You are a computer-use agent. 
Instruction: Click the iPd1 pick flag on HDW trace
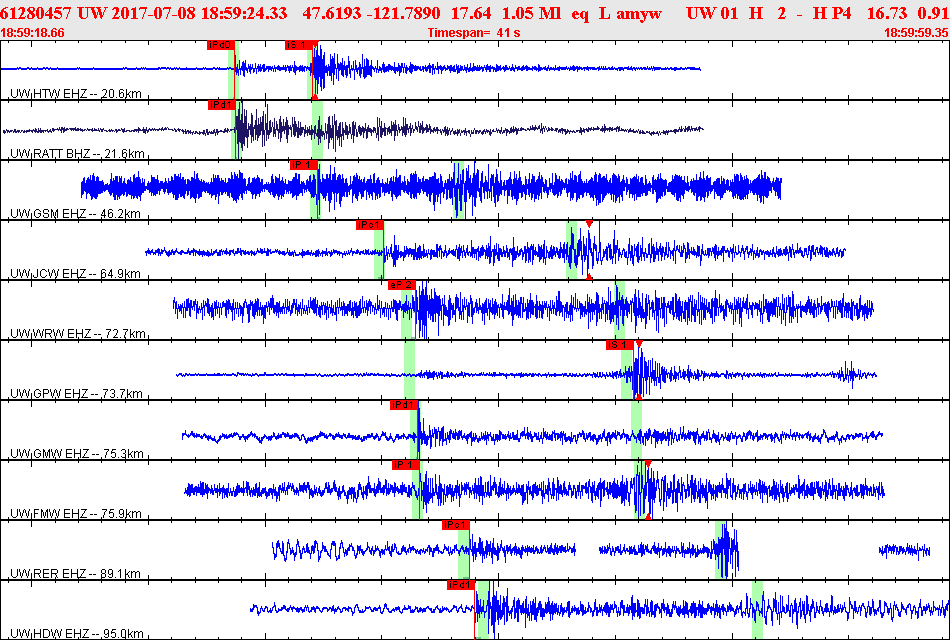point(460,585)
